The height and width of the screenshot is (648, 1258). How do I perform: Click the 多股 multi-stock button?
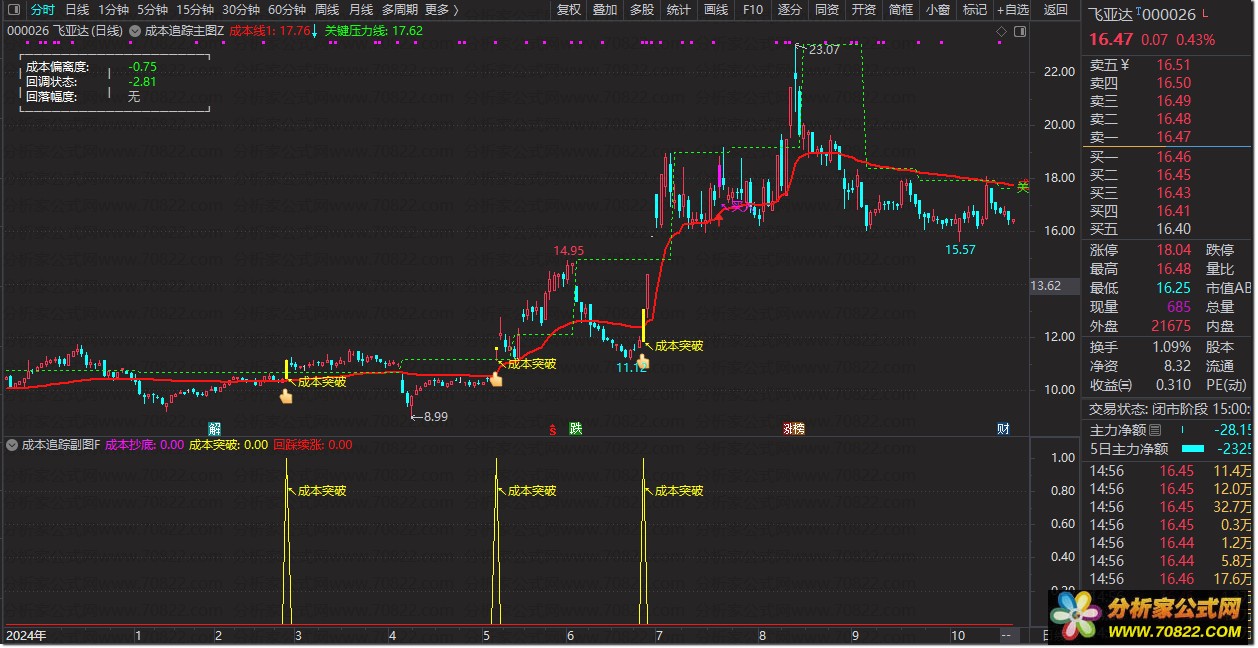(642, 10)
